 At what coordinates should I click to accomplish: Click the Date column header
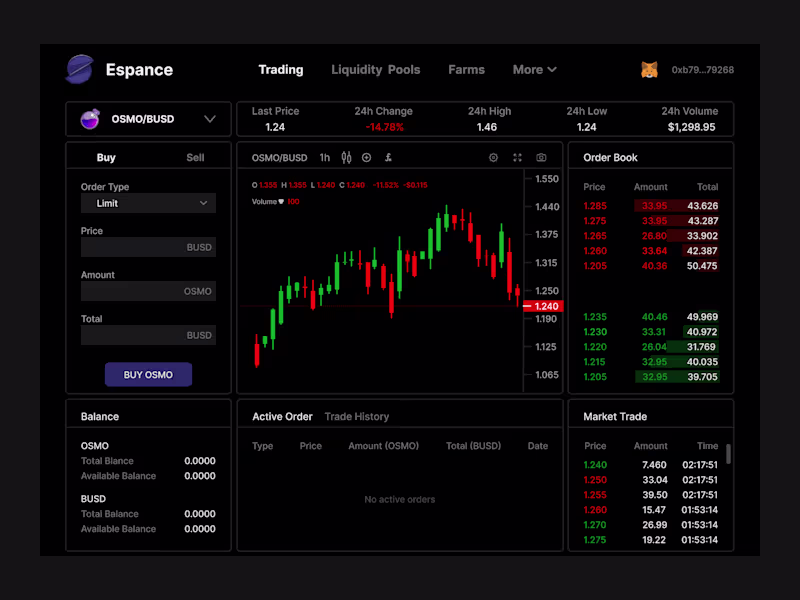tap(538, 446)
